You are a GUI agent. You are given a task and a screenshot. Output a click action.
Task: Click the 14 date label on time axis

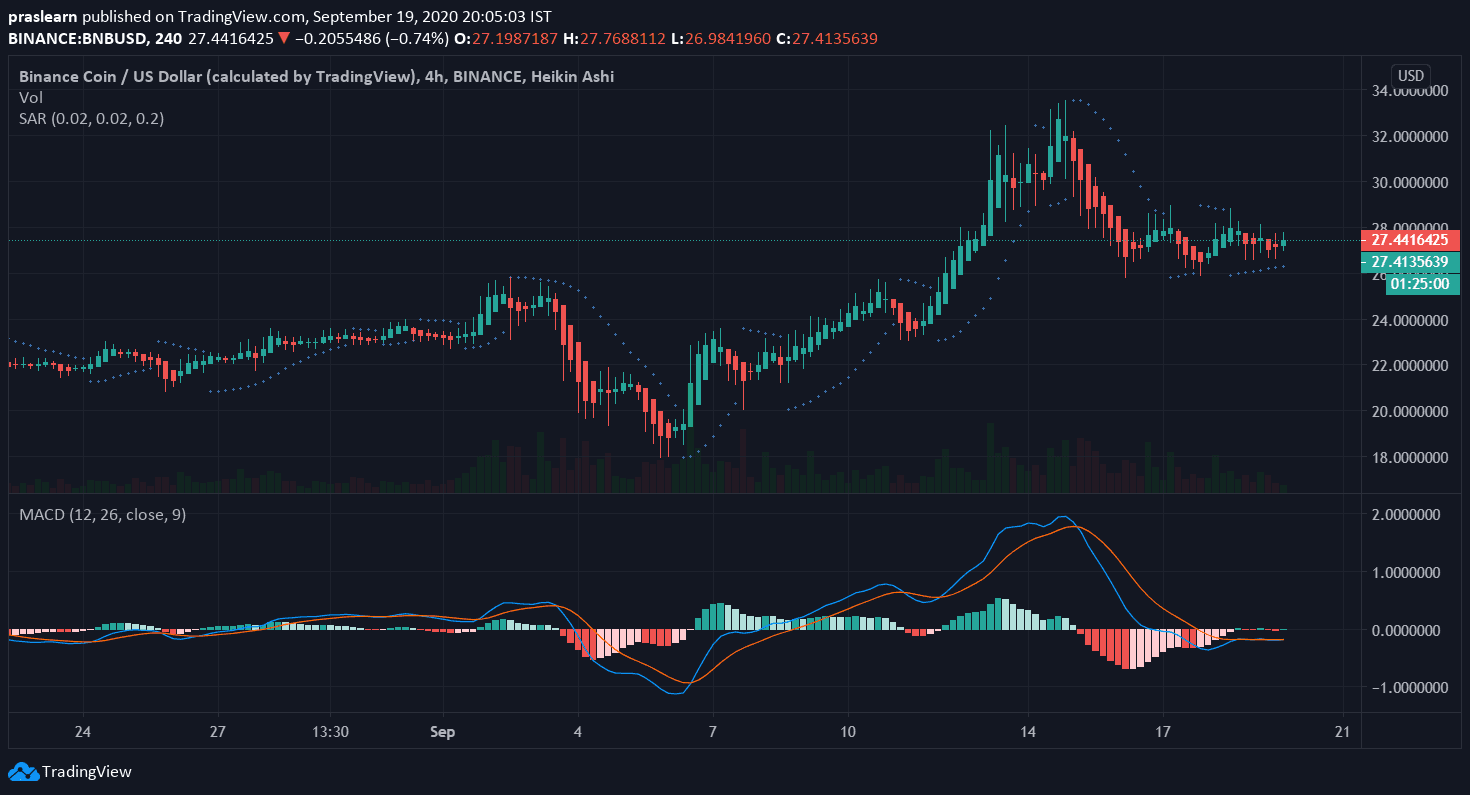tap(1027, 732)
